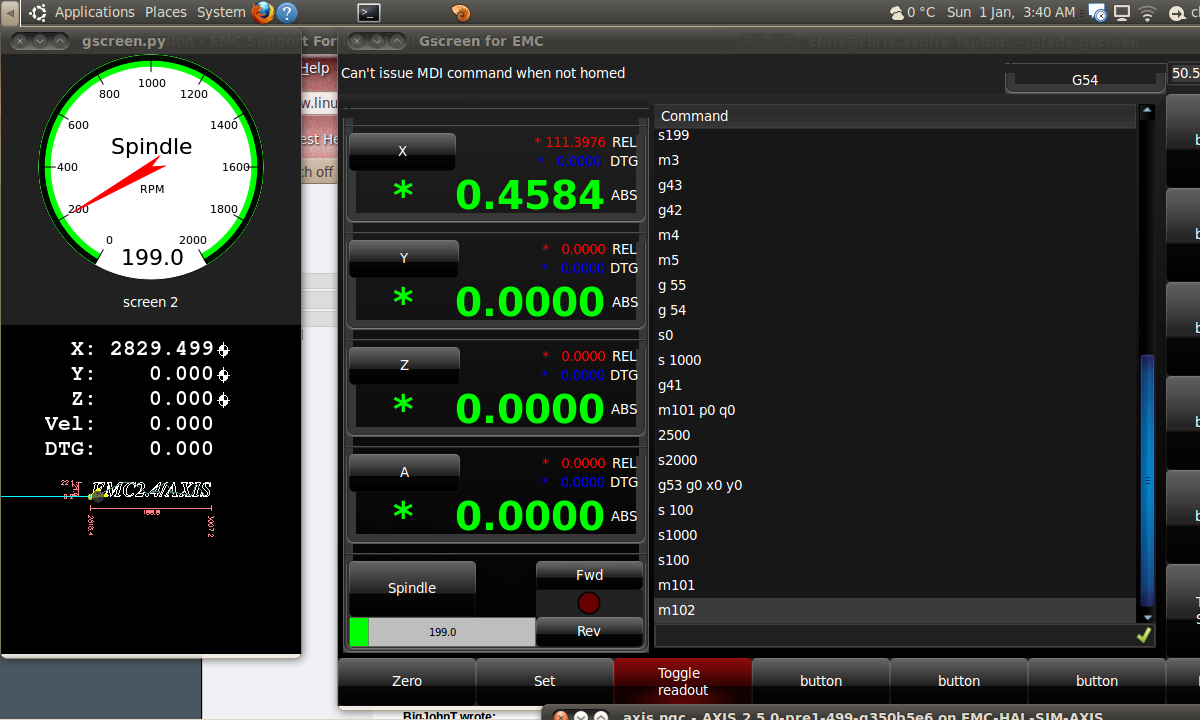Click the command history scrollbar thumb
Image resolution: width=1200 pixels, height=720 pixels.
1147,480
